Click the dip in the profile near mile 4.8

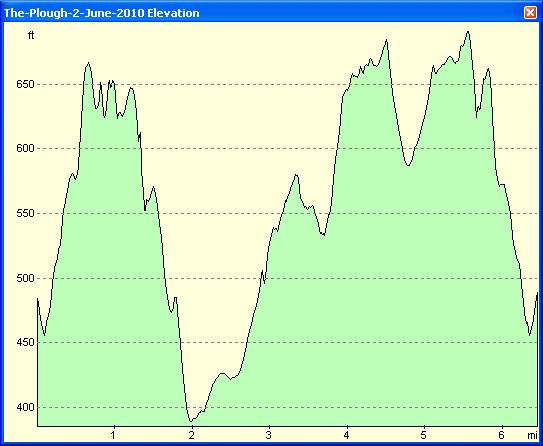coord(408,166)
